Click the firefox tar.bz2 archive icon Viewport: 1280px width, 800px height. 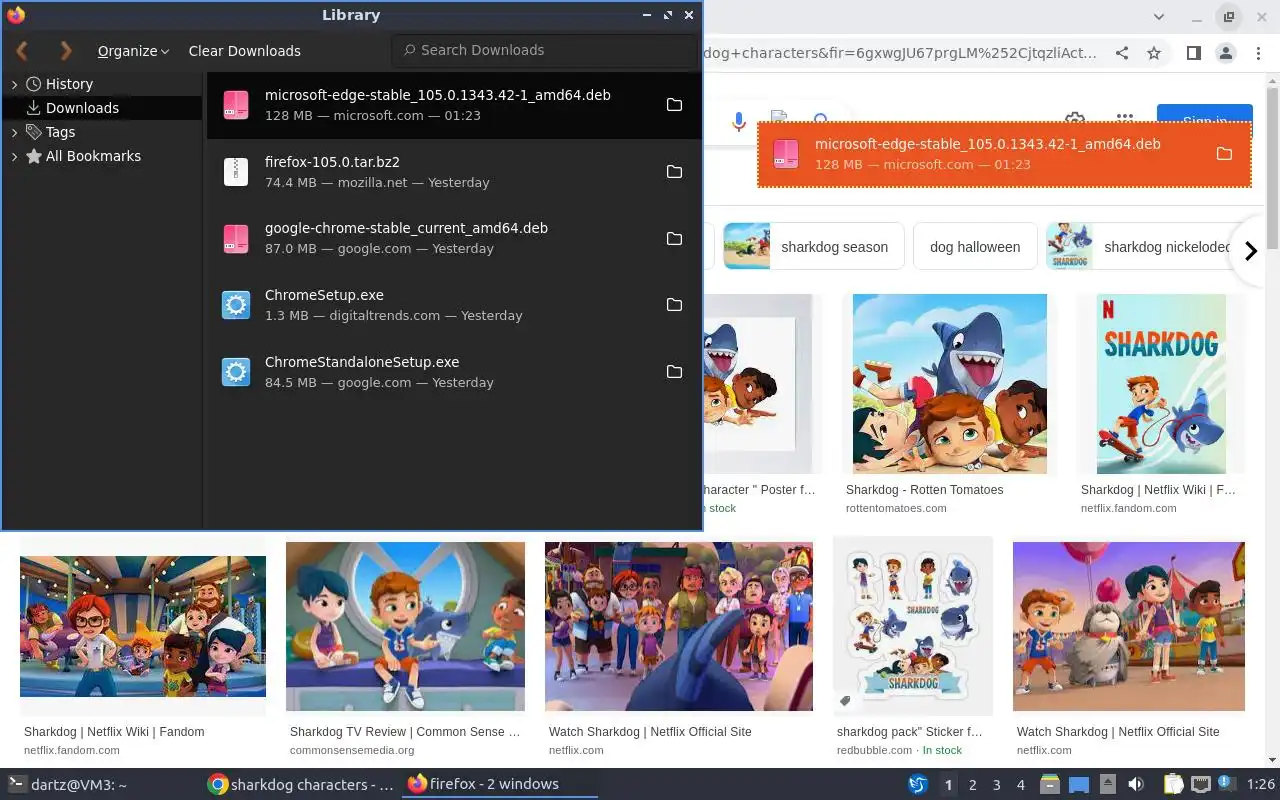point(236,172)
